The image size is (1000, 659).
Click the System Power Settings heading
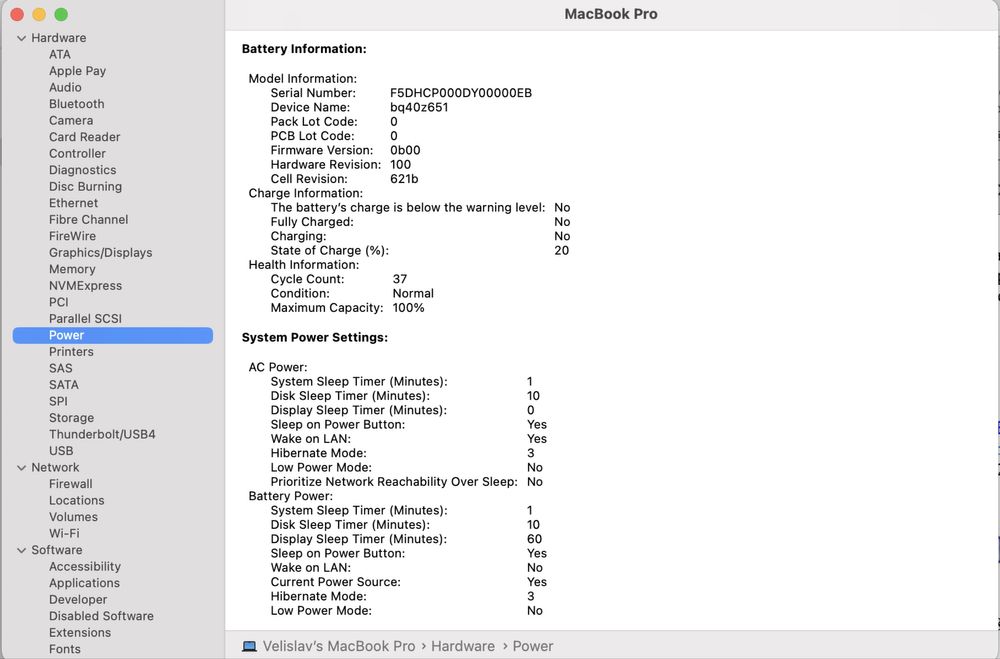[315, 337]
